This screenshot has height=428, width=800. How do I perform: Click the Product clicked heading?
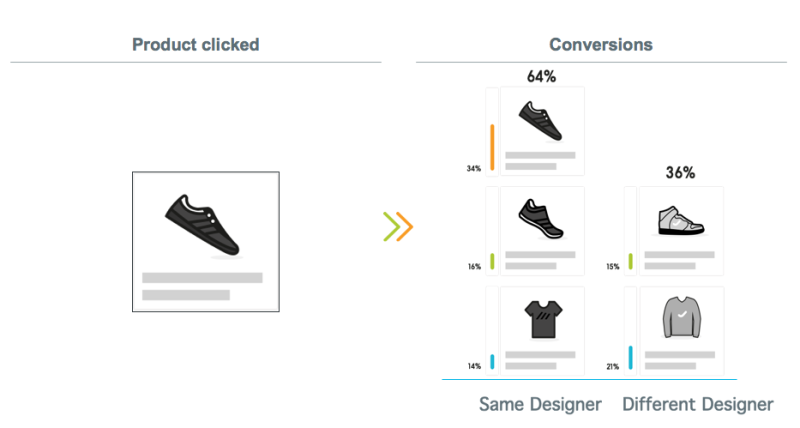tap(196, 45)
